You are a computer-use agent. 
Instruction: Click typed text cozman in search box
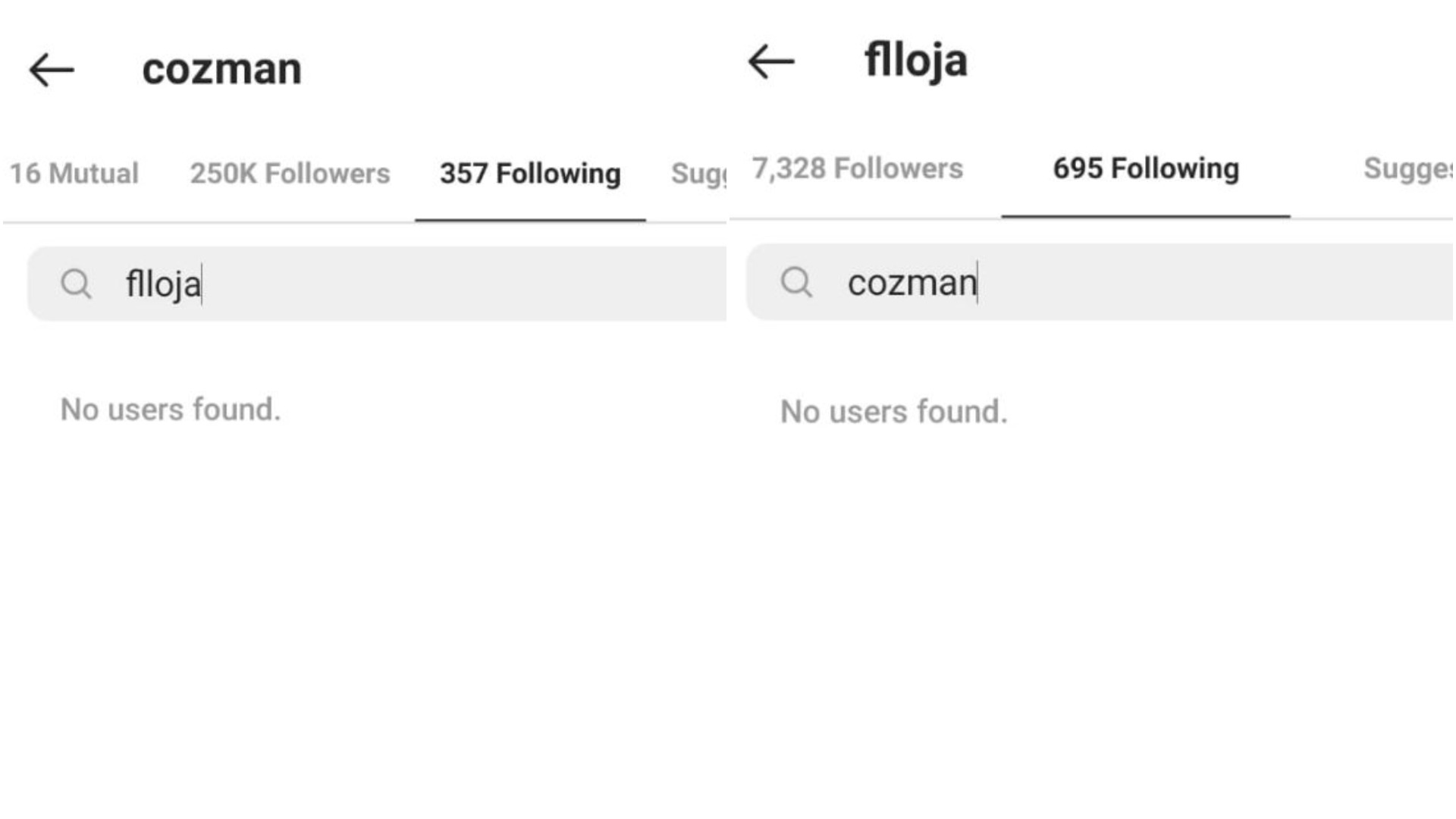[x=912, y=283]
